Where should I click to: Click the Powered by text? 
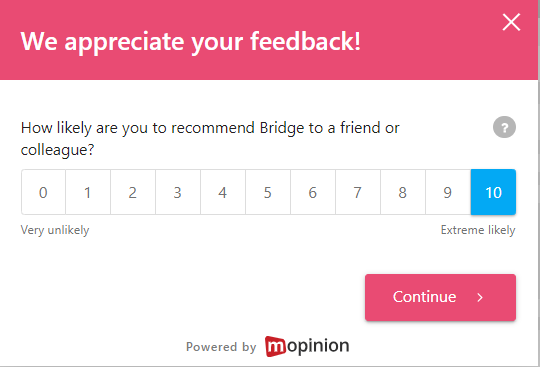click(x=221, y=347)
